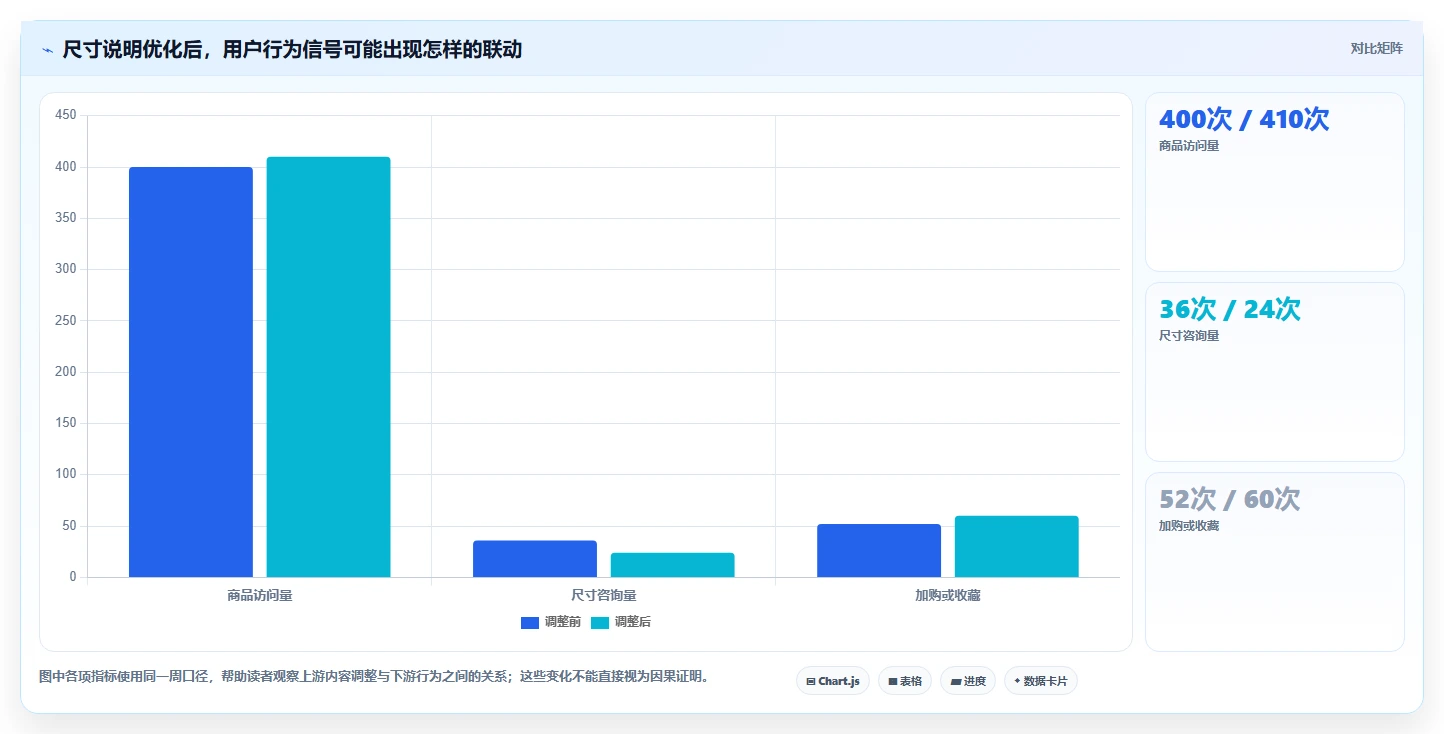Click the blue 商品访问量 bar for 调整前

coord(191,372)
